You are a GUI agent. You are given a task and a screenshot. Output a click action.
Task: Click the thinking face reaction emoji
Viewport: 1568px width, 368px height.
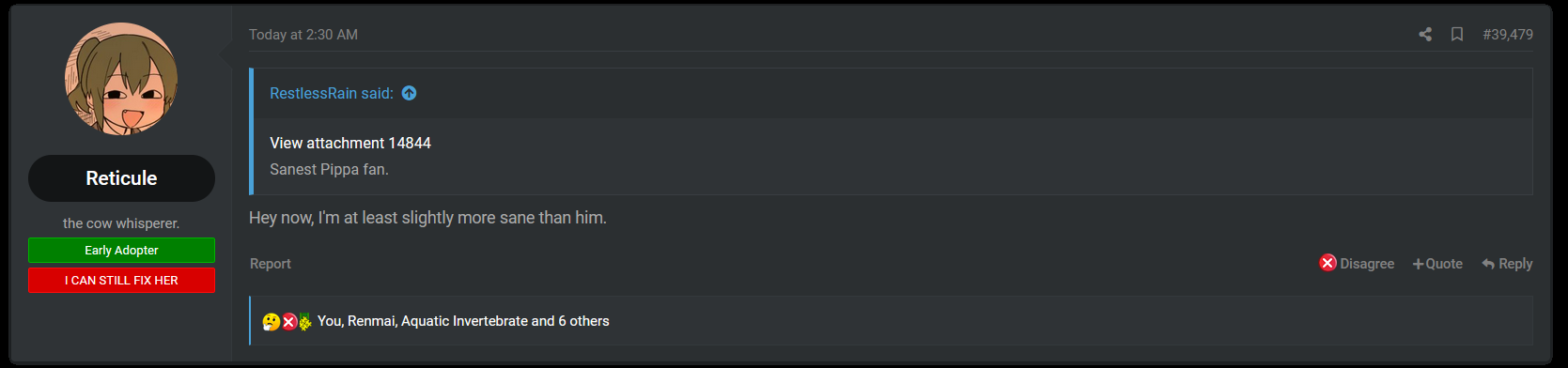coord(271,322)
